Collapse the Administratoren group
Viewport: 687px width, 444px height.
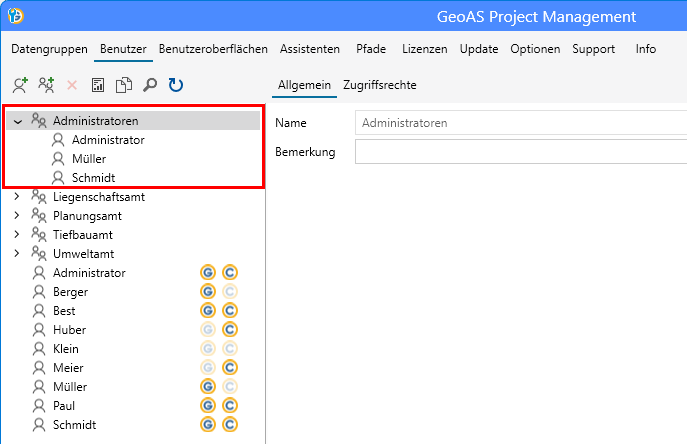pos(18,121)
